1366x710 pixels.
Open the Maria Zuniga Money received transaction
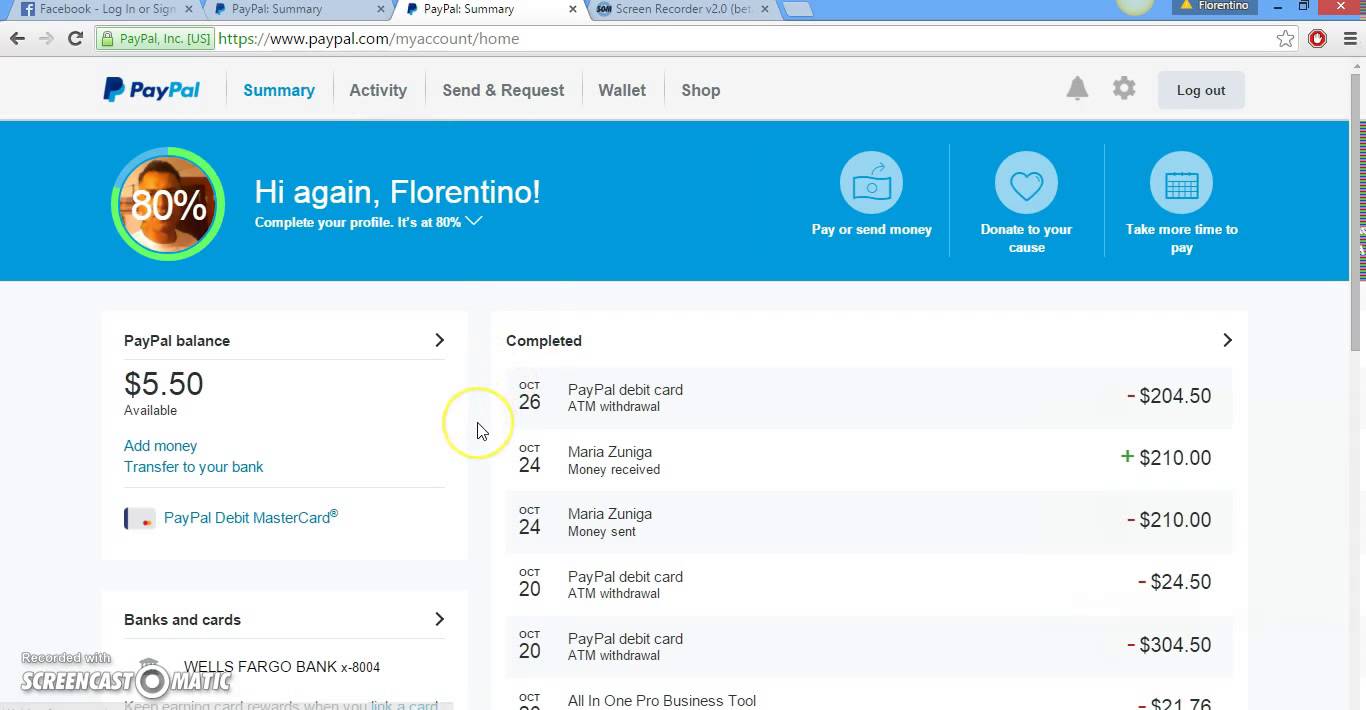[x=869, y=459]
